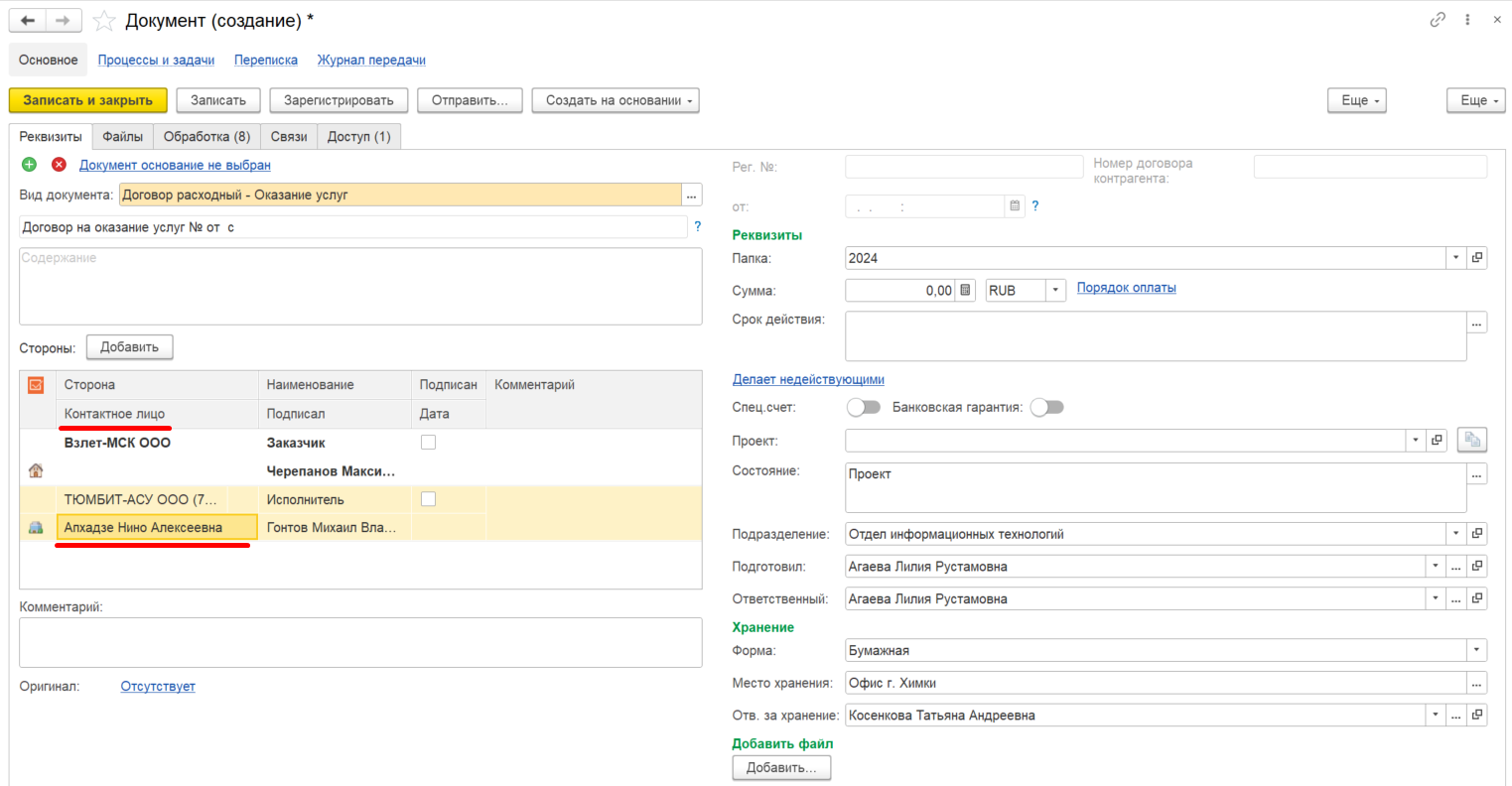
Task: Open the Связи tab
Action: (289, 137)
